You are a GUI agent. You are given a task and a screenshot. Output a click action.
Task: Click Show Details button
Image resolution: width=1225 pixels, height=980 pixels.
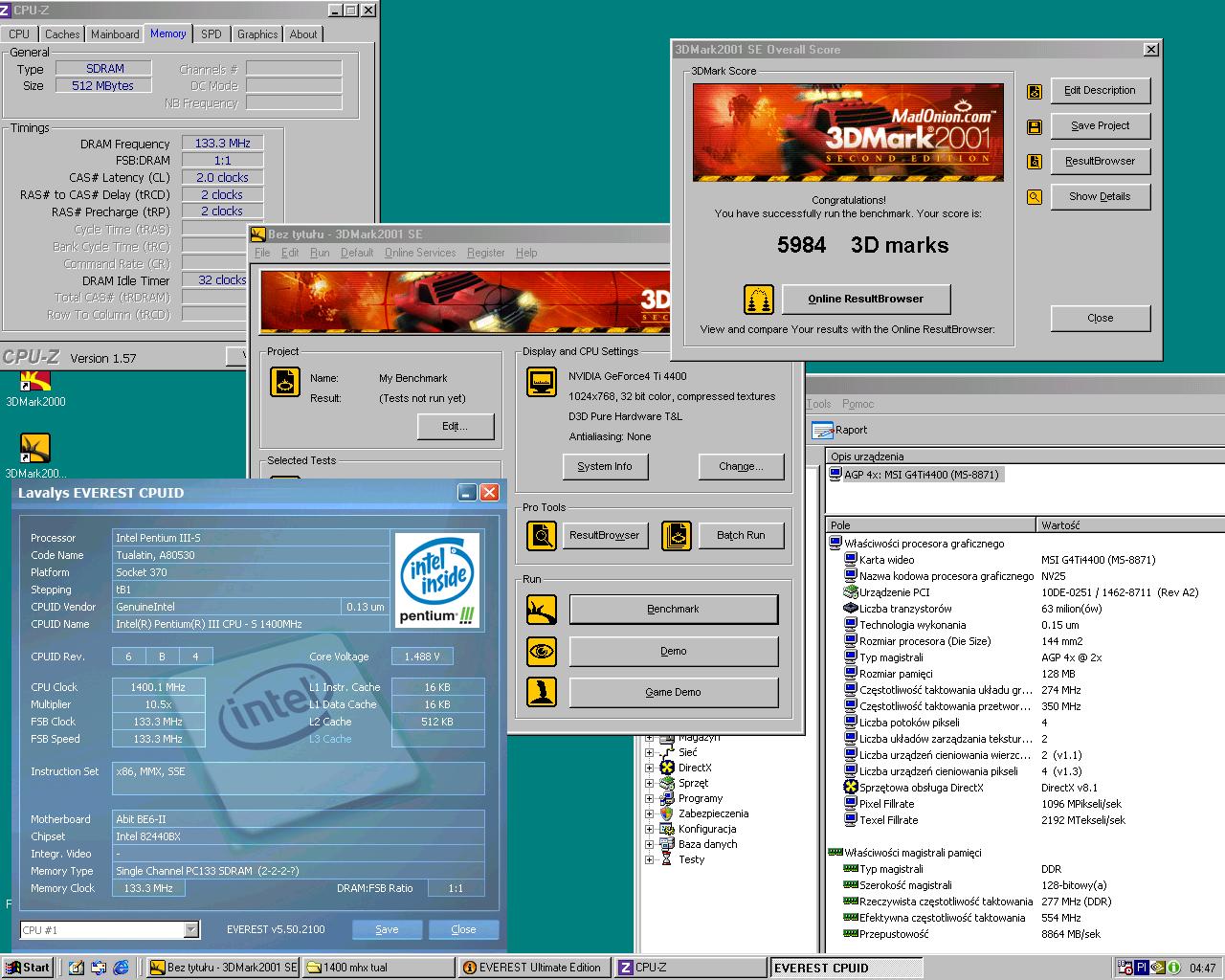[x=1100, y=197]
